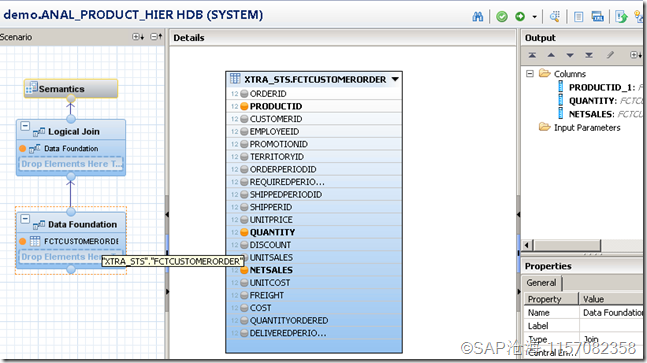Select TERRITORYID column text

point(276,157)
